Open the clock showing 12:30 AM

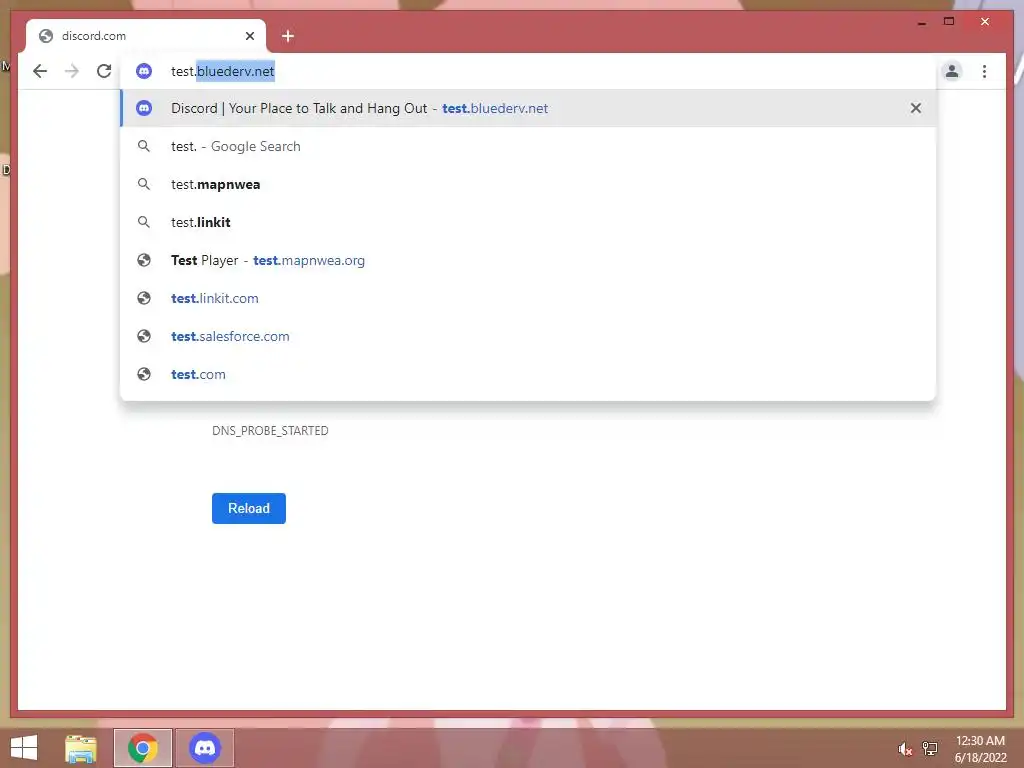pyautogui.click(x=980, y=748)
